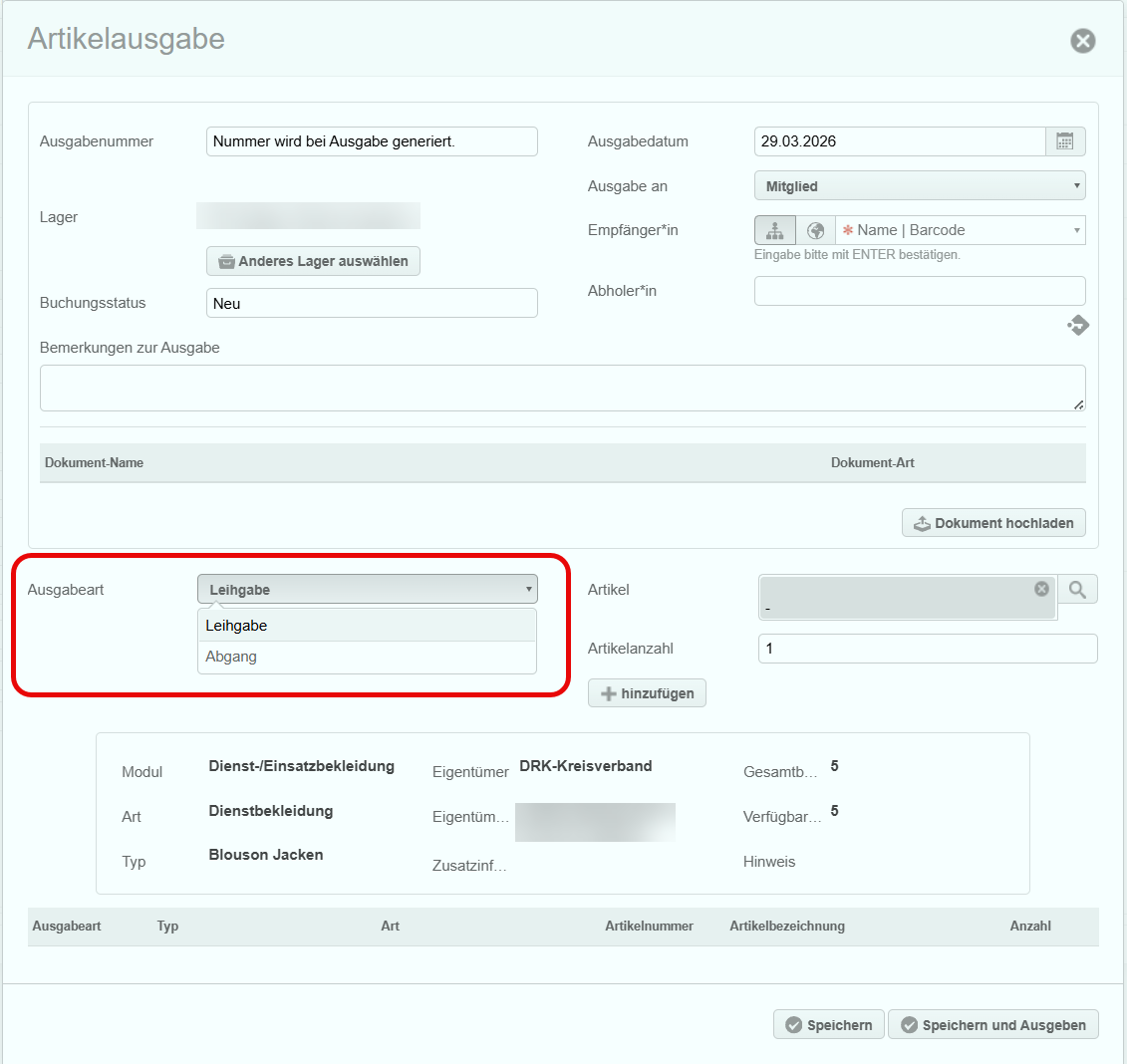Viewport: 1127px width, 1064px height.
Task: Click the arrow sign icon below Abholer*in
Action: pyautogui.click(x=1077, y=326)
